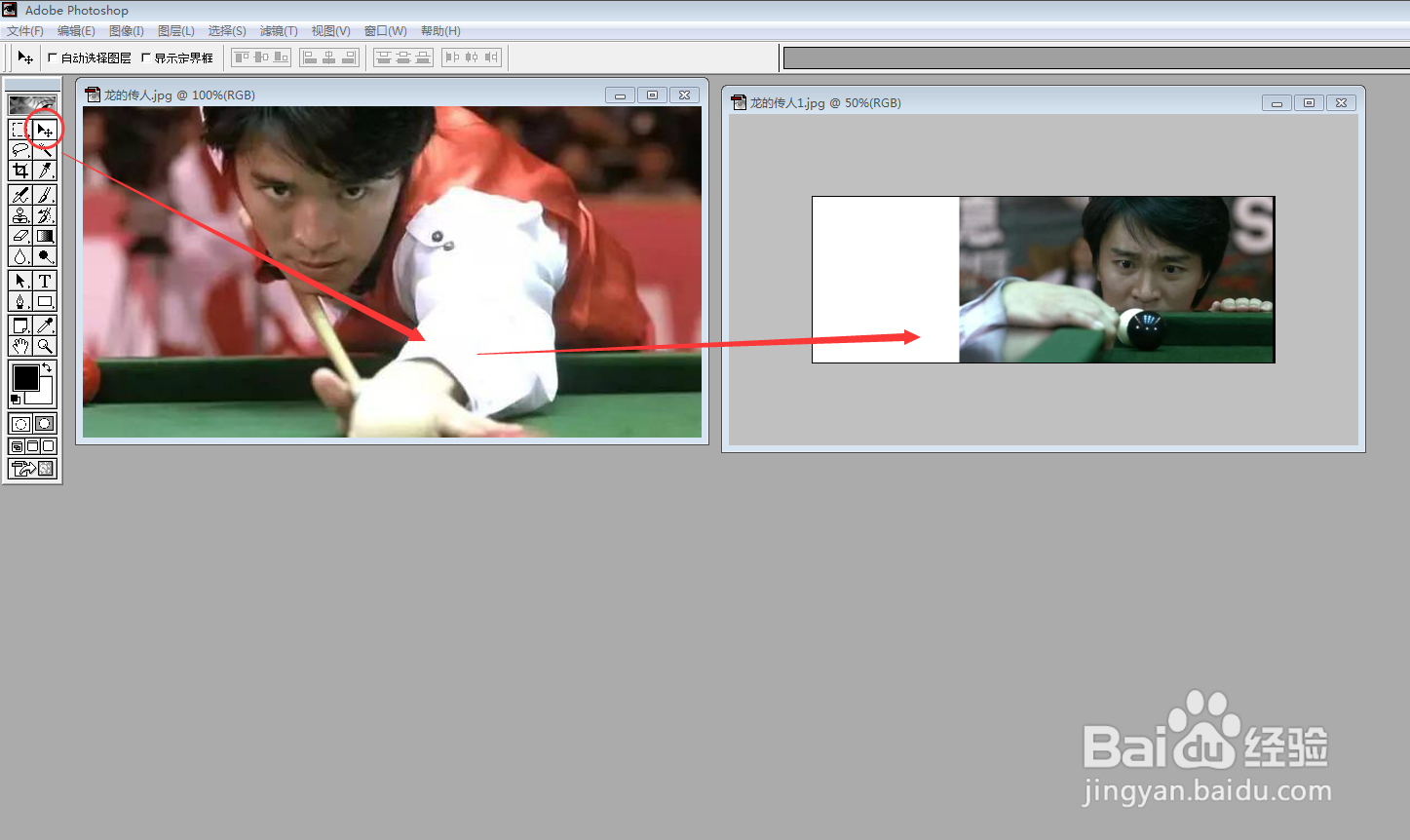Open the 窗口(W) menu
This screenshot has height=840, width=1410.
[386, 31]
